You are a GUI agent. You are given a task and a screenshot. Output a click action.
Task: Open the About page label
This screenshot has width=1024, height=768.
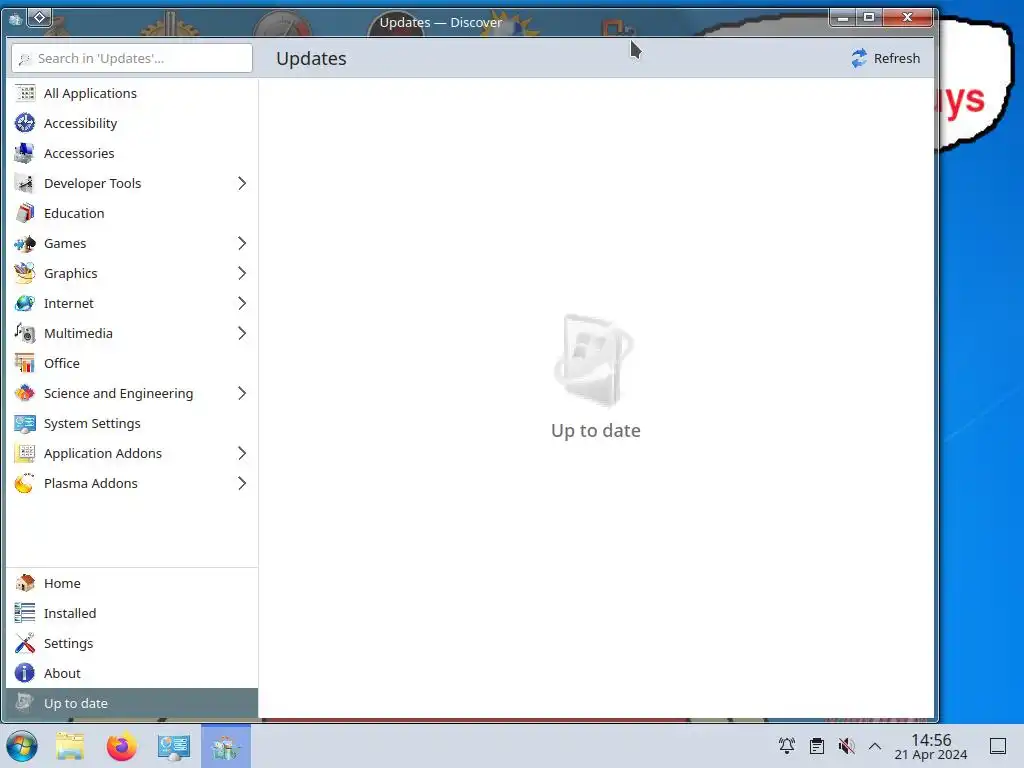coord(62,673)
